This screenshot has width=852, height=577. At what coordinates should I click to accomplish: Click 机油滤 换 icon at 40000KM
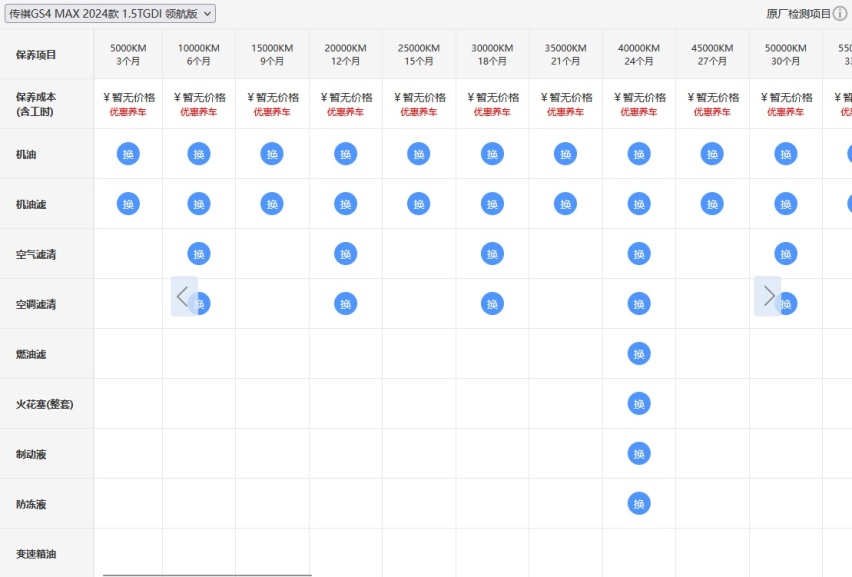(x=639, y=204)
